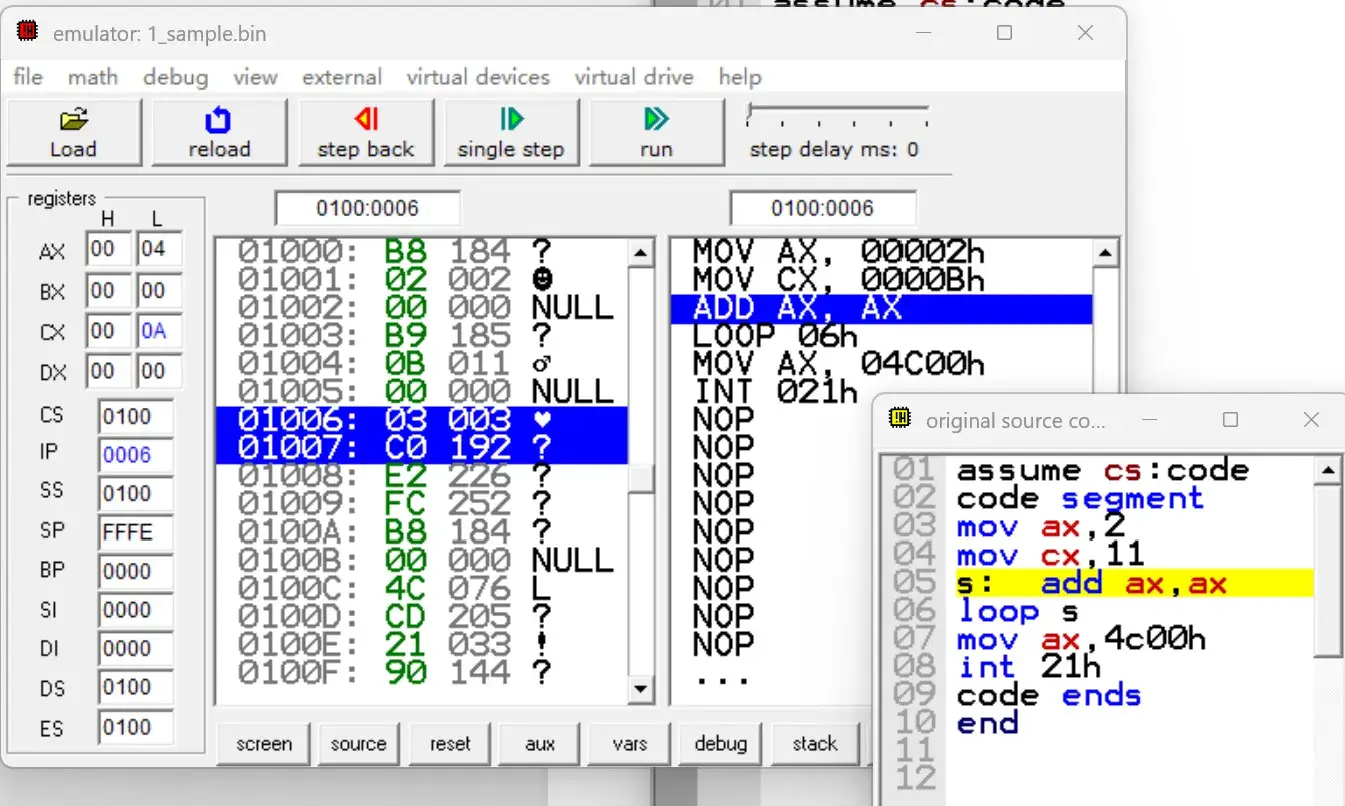Click source line 'mov cx,11'
The width and height of the screenshot is (1345, 806).
click(1050, 555)
